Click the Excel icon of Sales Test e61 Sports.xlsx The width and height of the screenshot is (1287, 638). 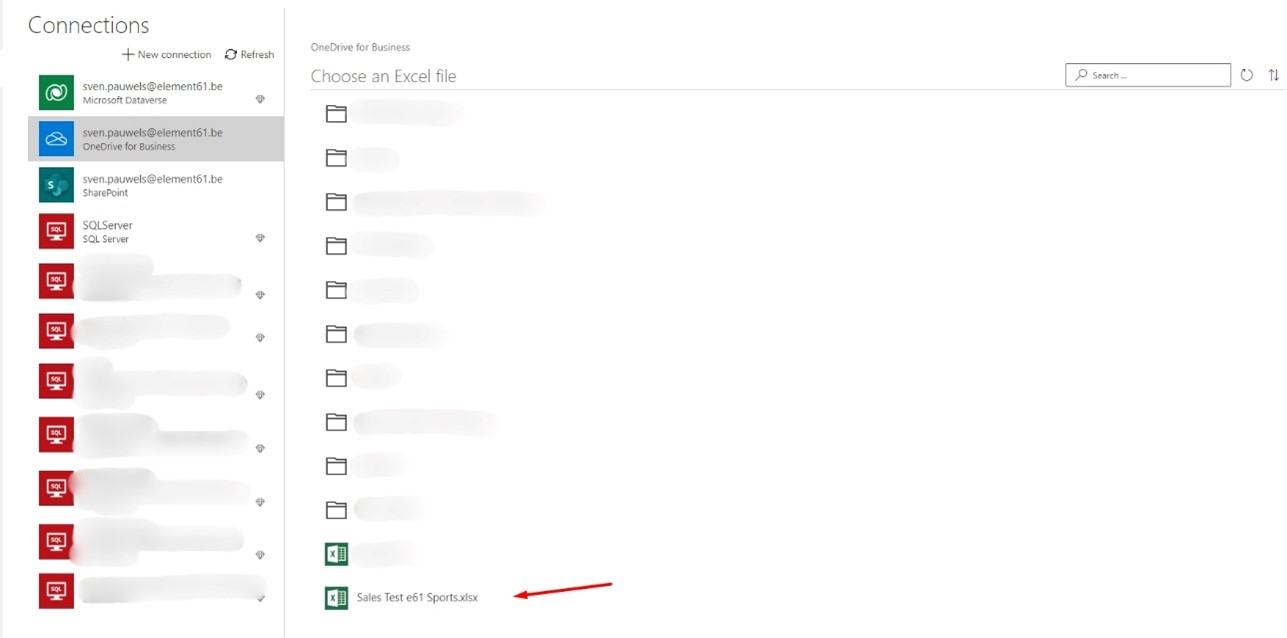click(336, 597)
